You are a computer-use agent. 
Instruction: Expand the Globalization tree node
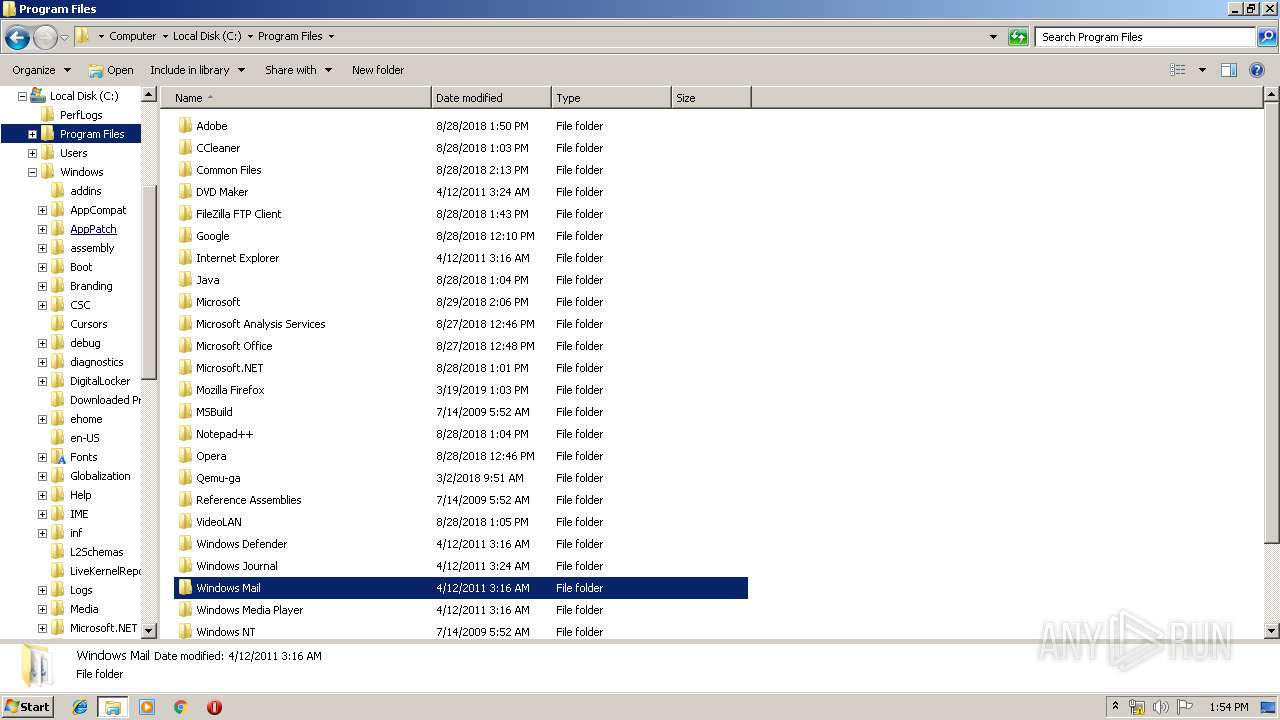pyautogui.click(x=42, y=476)
